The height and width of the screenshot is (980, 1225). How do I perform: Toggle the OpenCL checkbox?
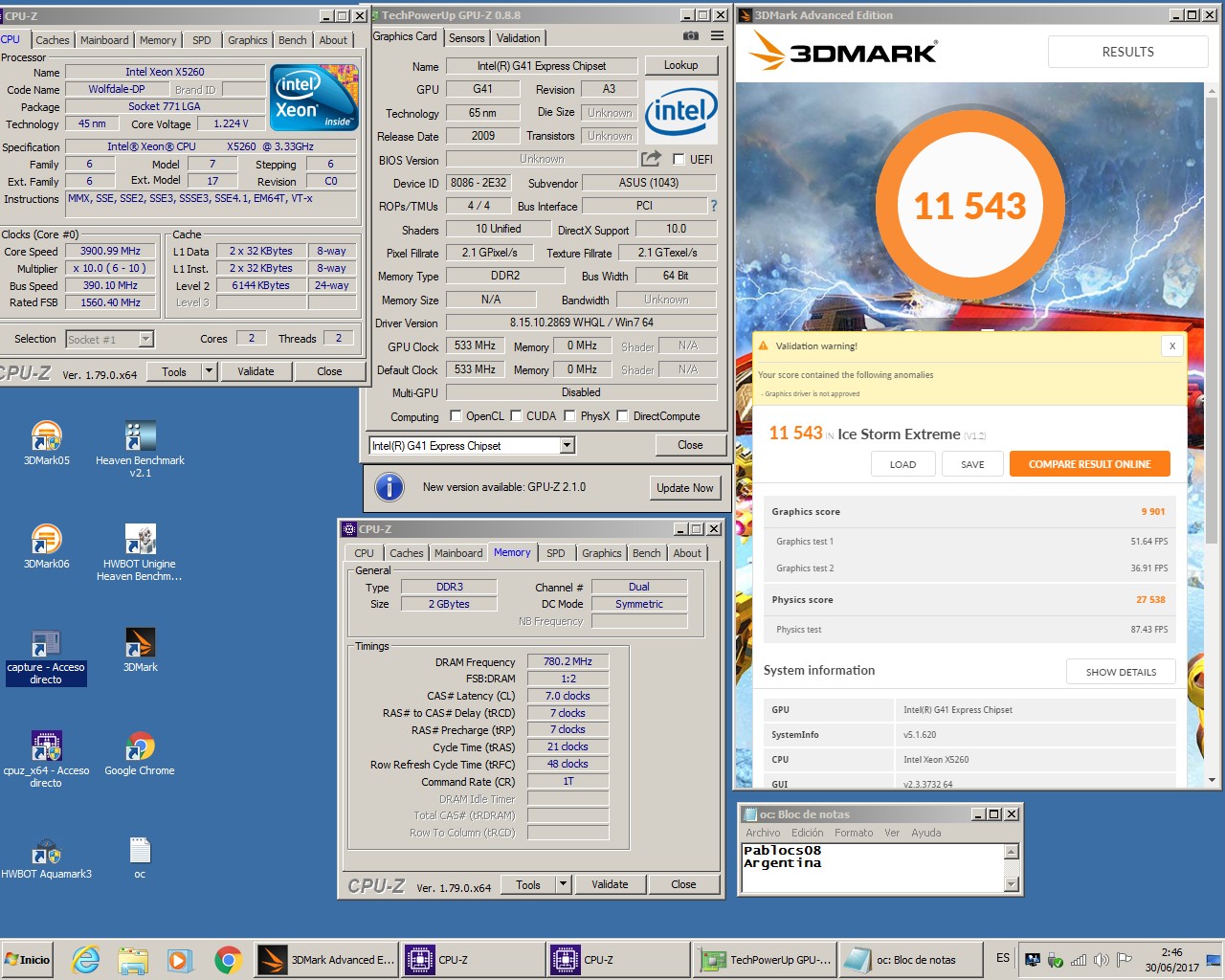(455, 416)
